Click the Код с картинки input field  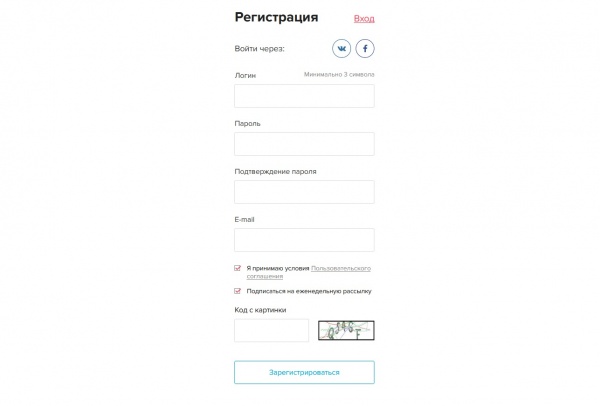pyautogui.click(x=271, y=330)
